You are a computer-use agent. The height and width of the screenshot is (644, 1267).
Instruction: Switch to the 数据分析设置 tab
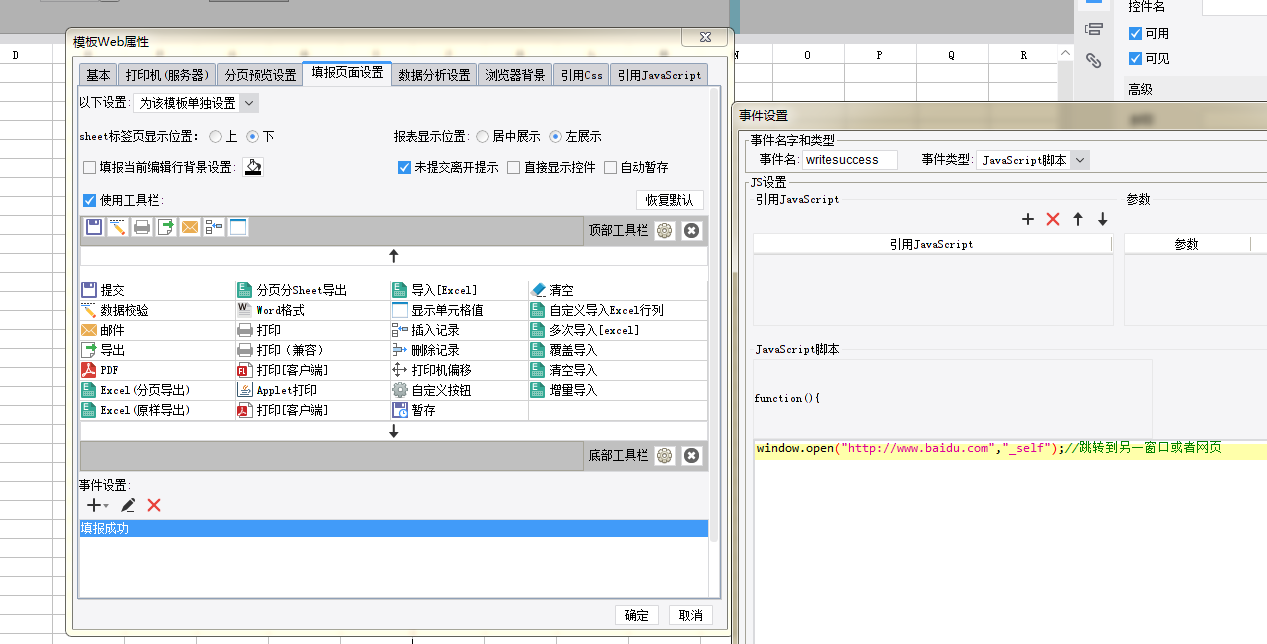[434, 74]
